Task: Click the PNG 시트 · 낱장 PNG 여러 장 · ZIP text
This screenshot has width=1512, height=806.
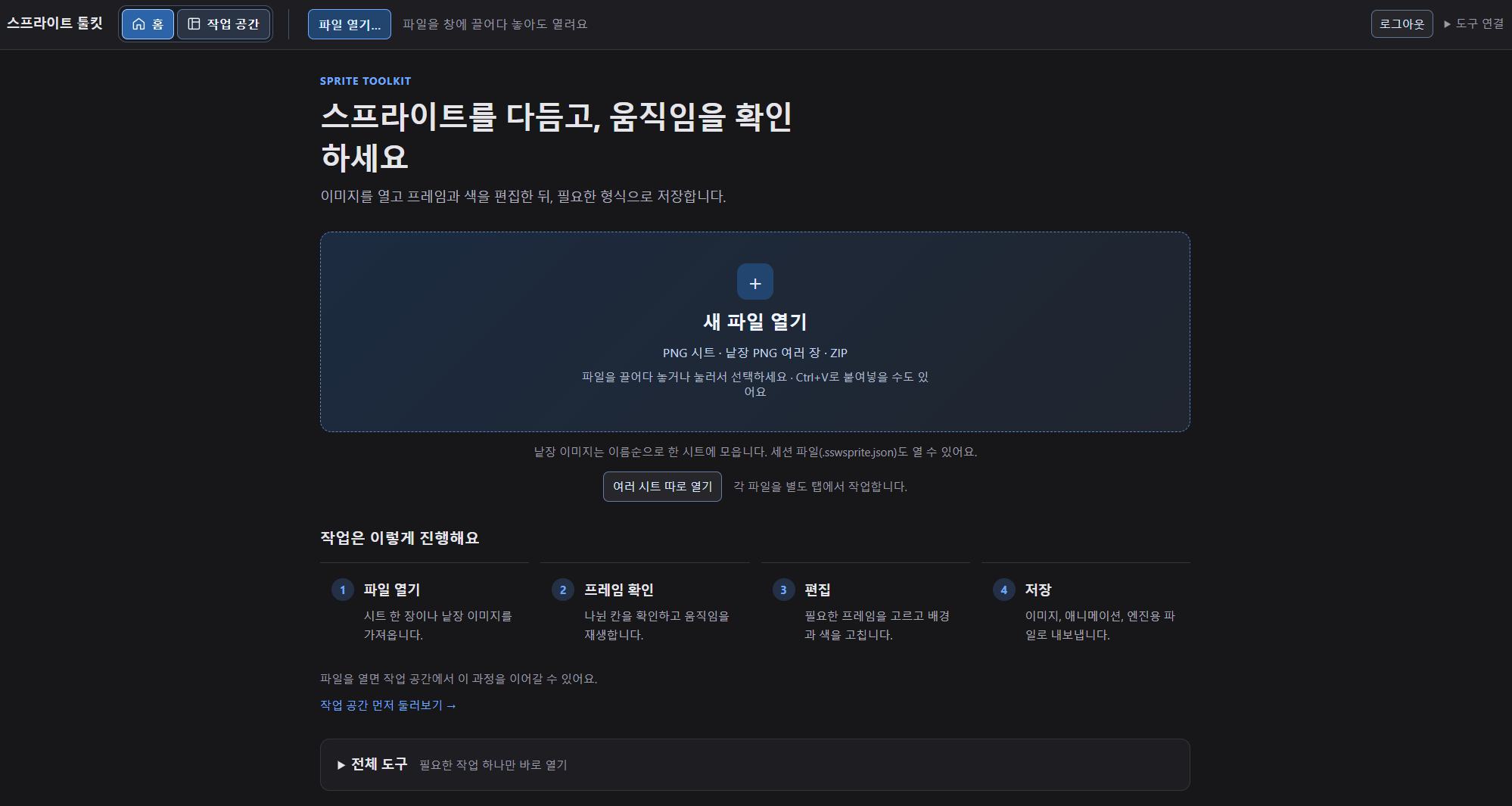Action: [x=755, y=353]
